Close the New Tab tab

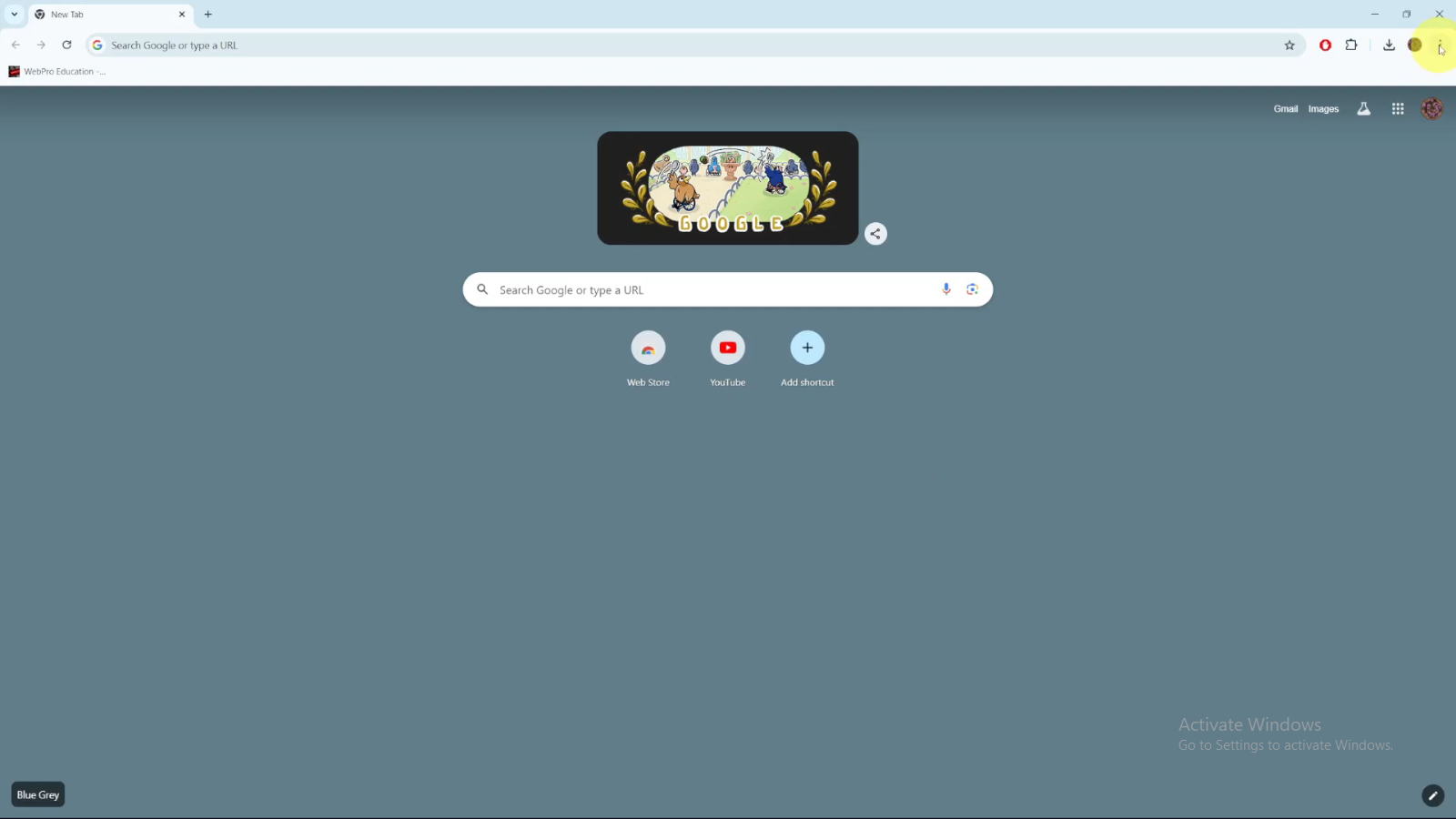pos(182,15)
